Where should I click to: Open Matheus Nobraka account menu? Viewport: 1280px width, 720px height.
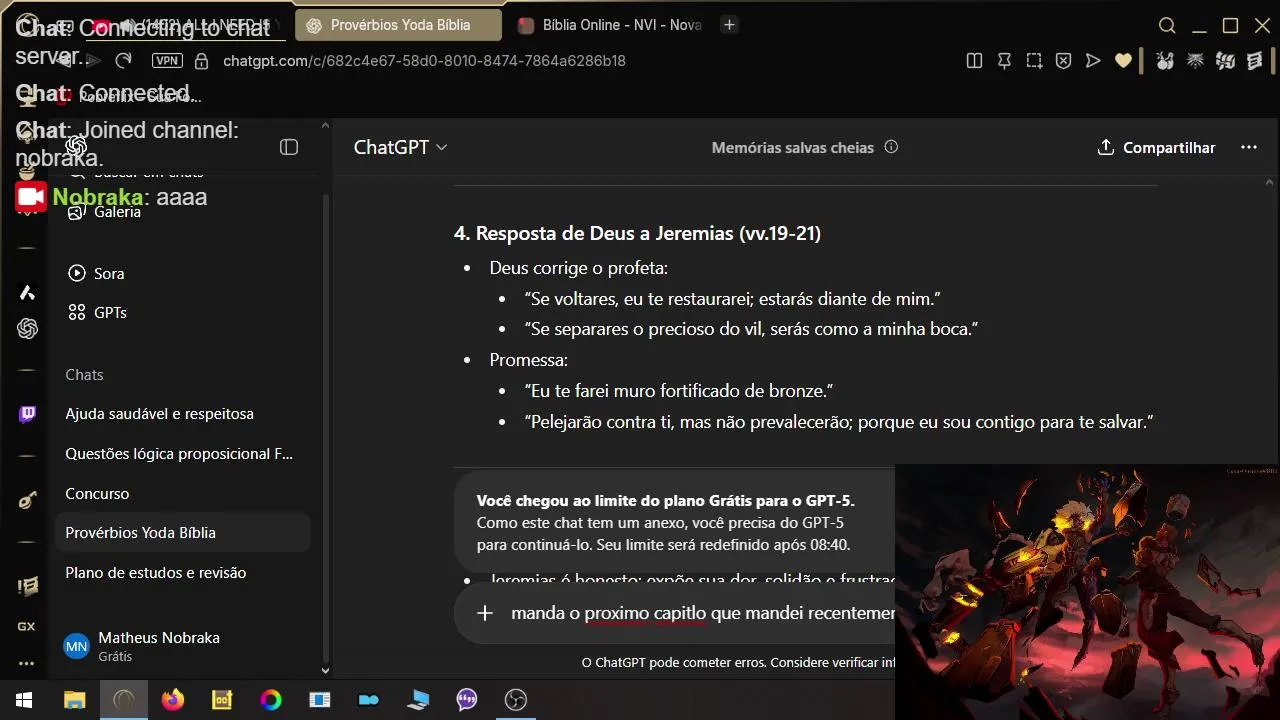[x=183, y=646]
